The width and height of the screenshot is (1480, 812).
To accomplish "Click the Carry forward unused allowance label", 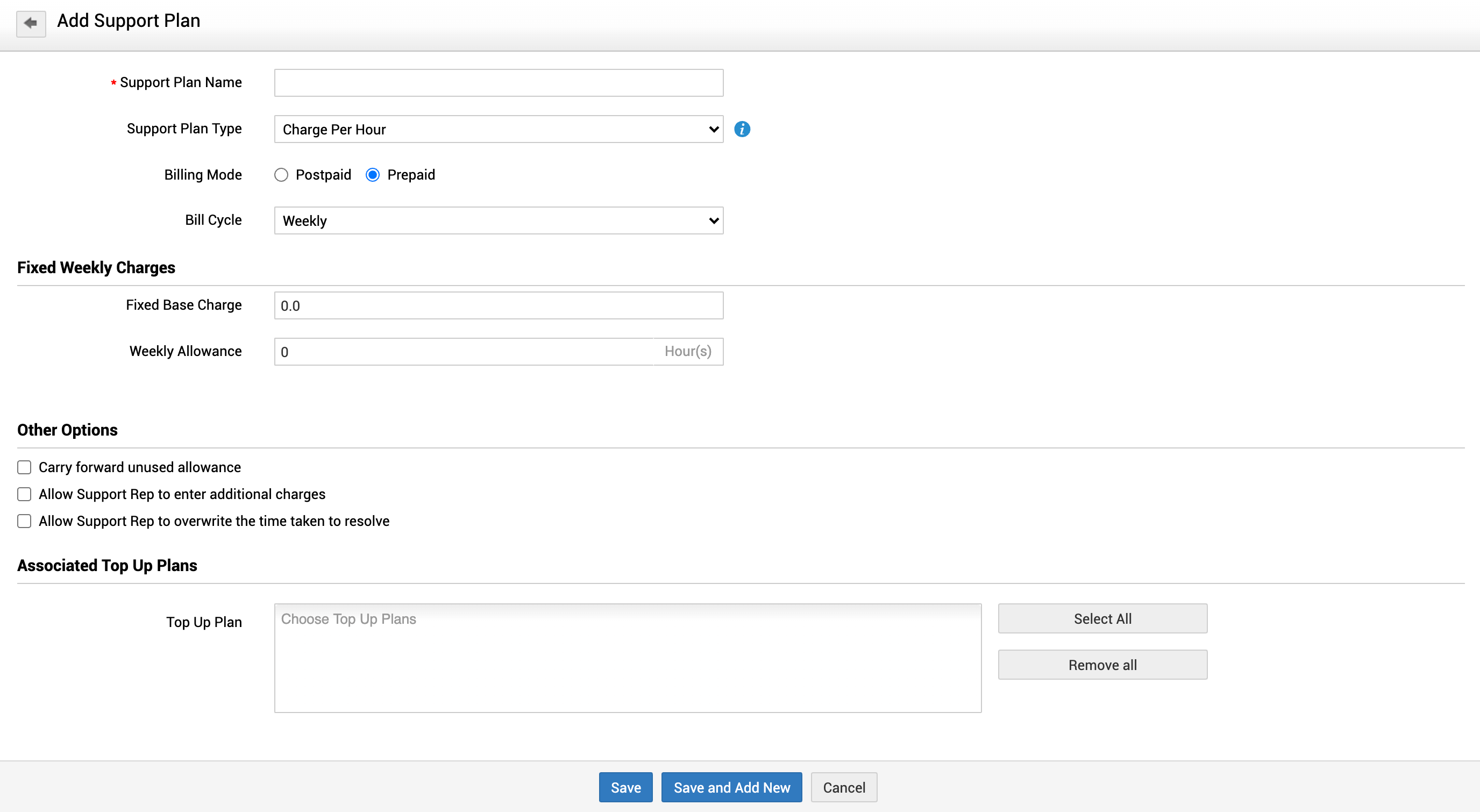I will pos(140,467).
